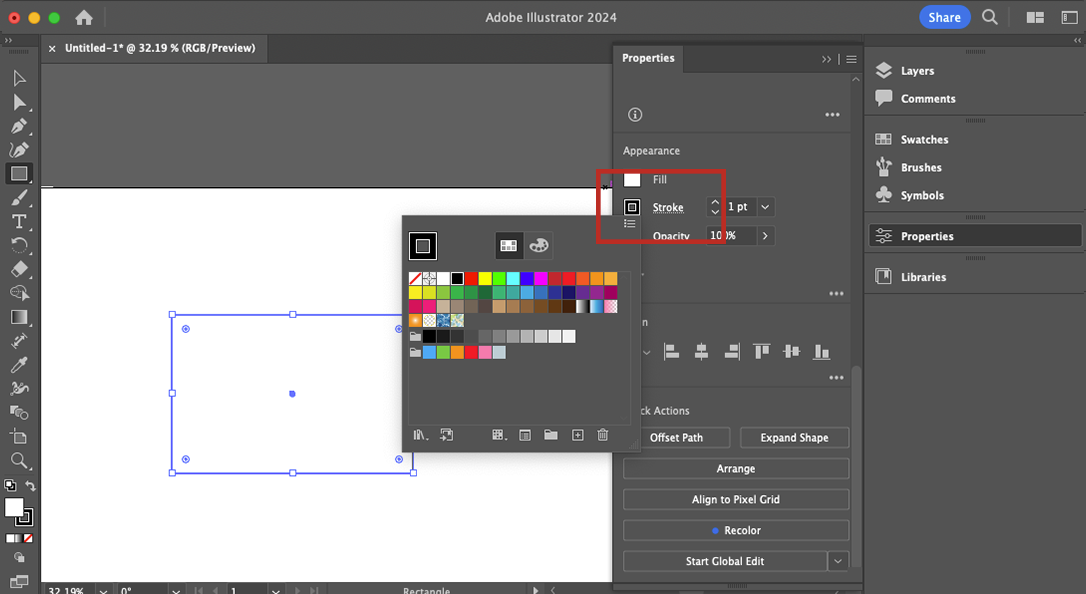Open the Swatches panel from dock
Image resolution: width=1086 pixels, height=594 pixels.
click(924, 140)
